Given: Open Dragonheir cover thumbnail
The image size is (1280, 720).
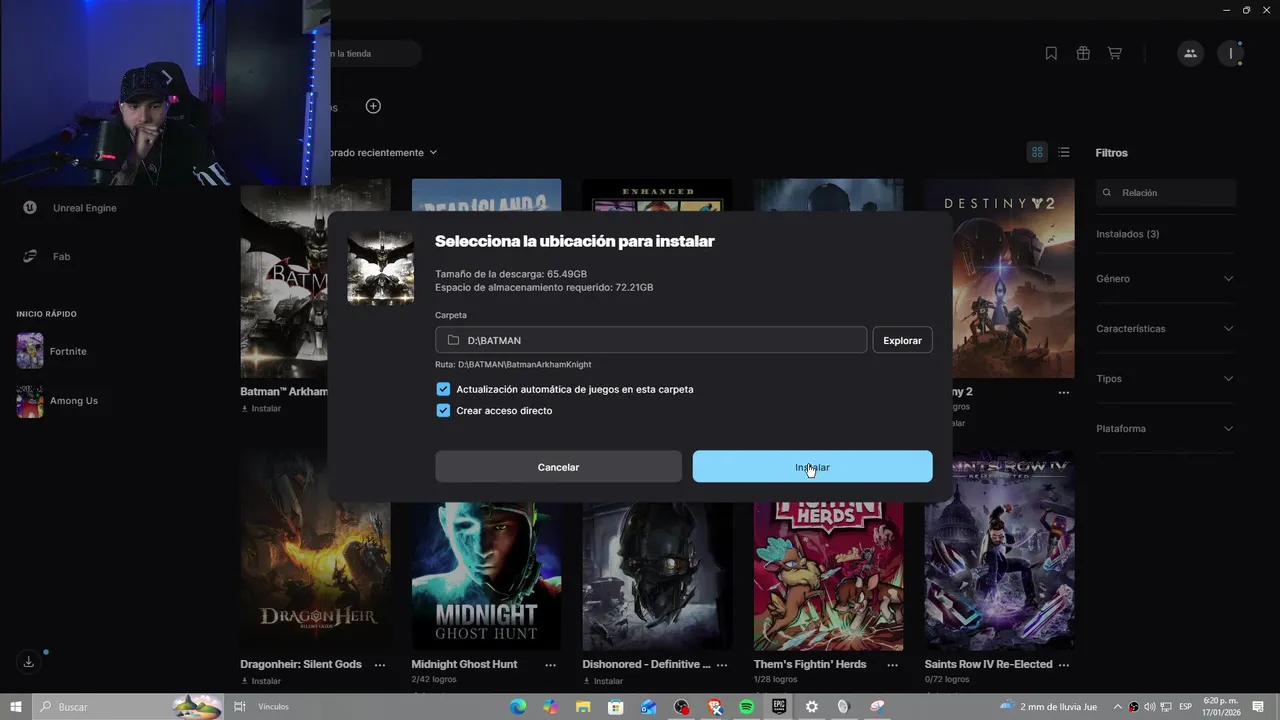Looking at the screenshot, I should [315, 551].
